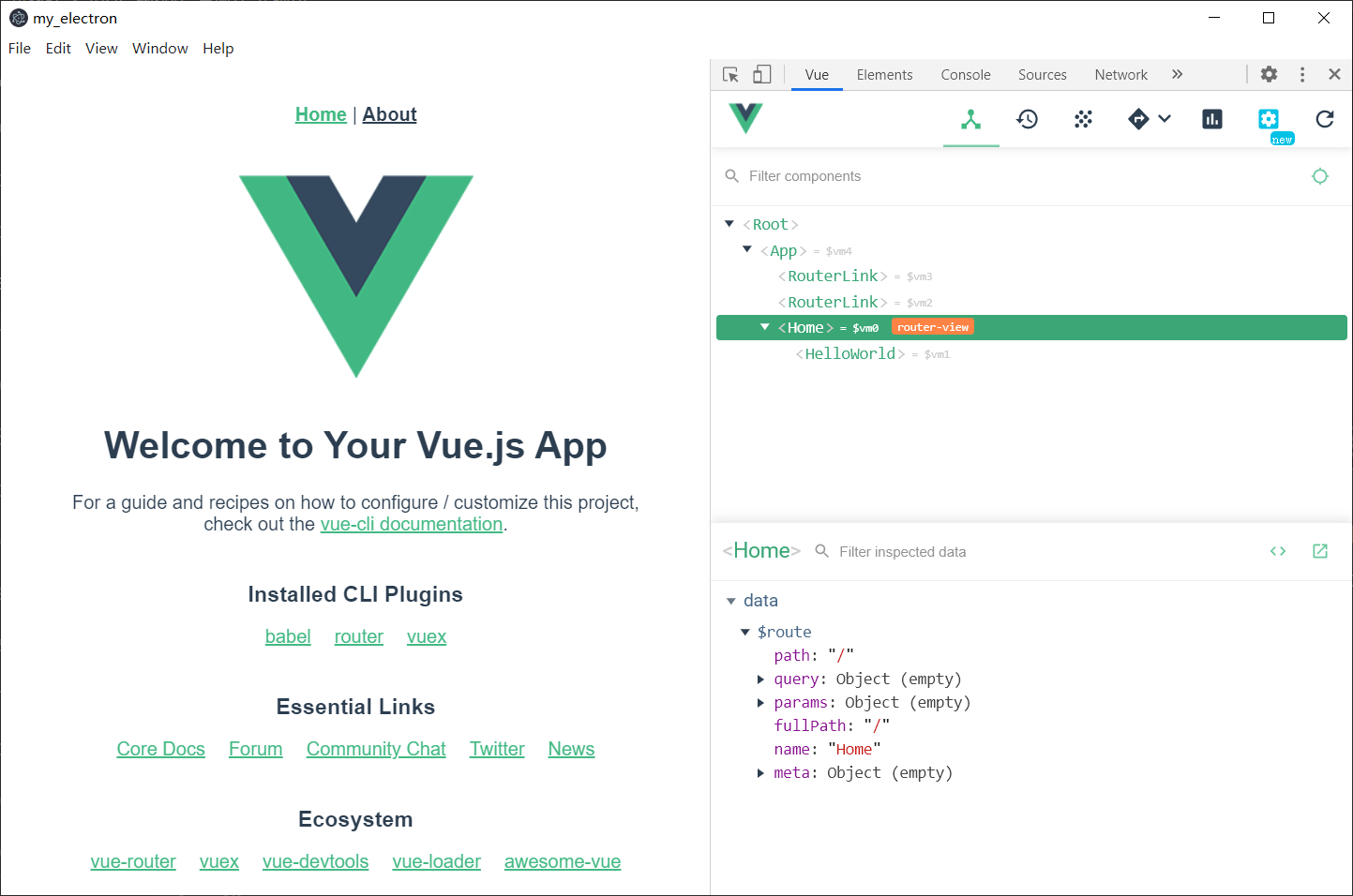This screenshot has height=896, width=1353.
Task: Open the Edit menu
Action: pyautogui.click(x=58, y=49)
